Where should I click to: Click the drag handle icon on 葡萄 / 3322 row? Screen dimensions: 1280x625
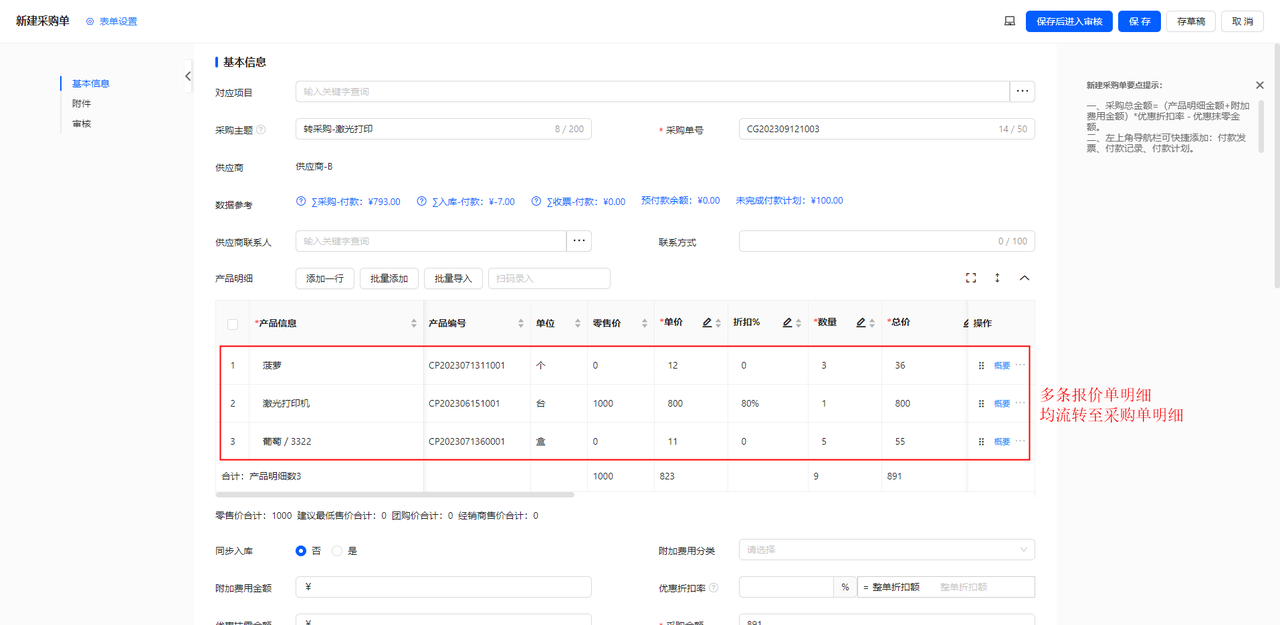pos(982,441)
